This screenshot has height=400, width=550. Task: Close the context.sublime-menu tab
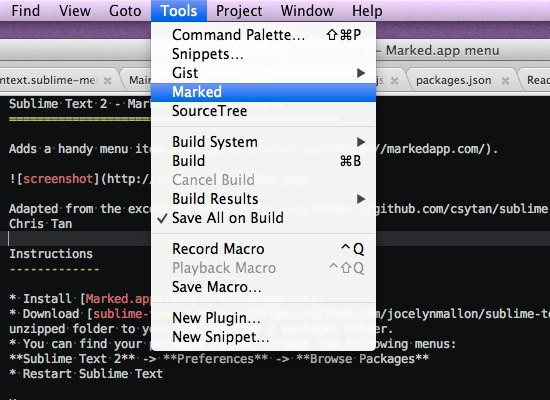tap(107, 81)
